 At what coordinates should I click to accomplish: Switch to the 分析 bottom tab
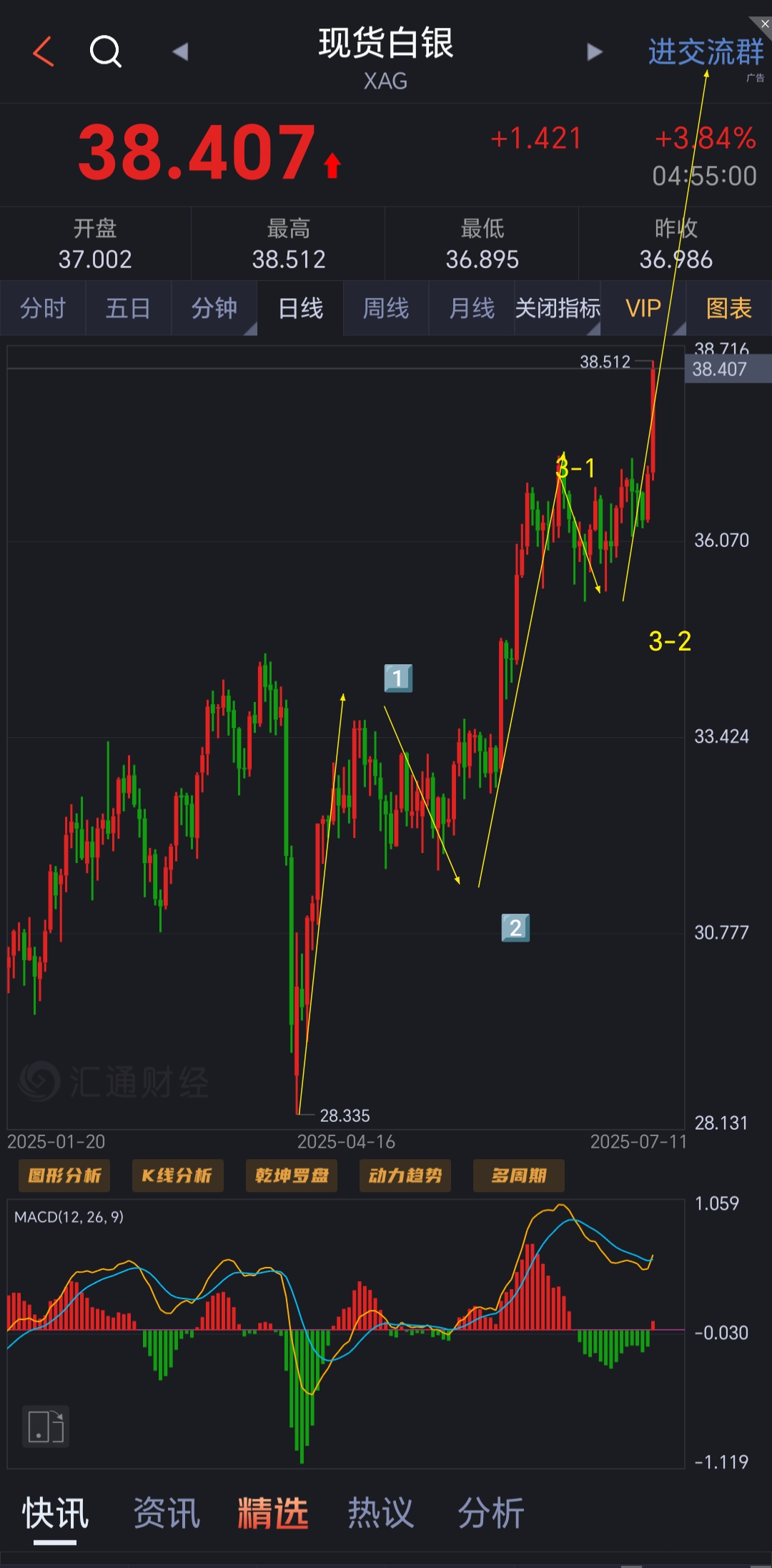pos(491,1513)
